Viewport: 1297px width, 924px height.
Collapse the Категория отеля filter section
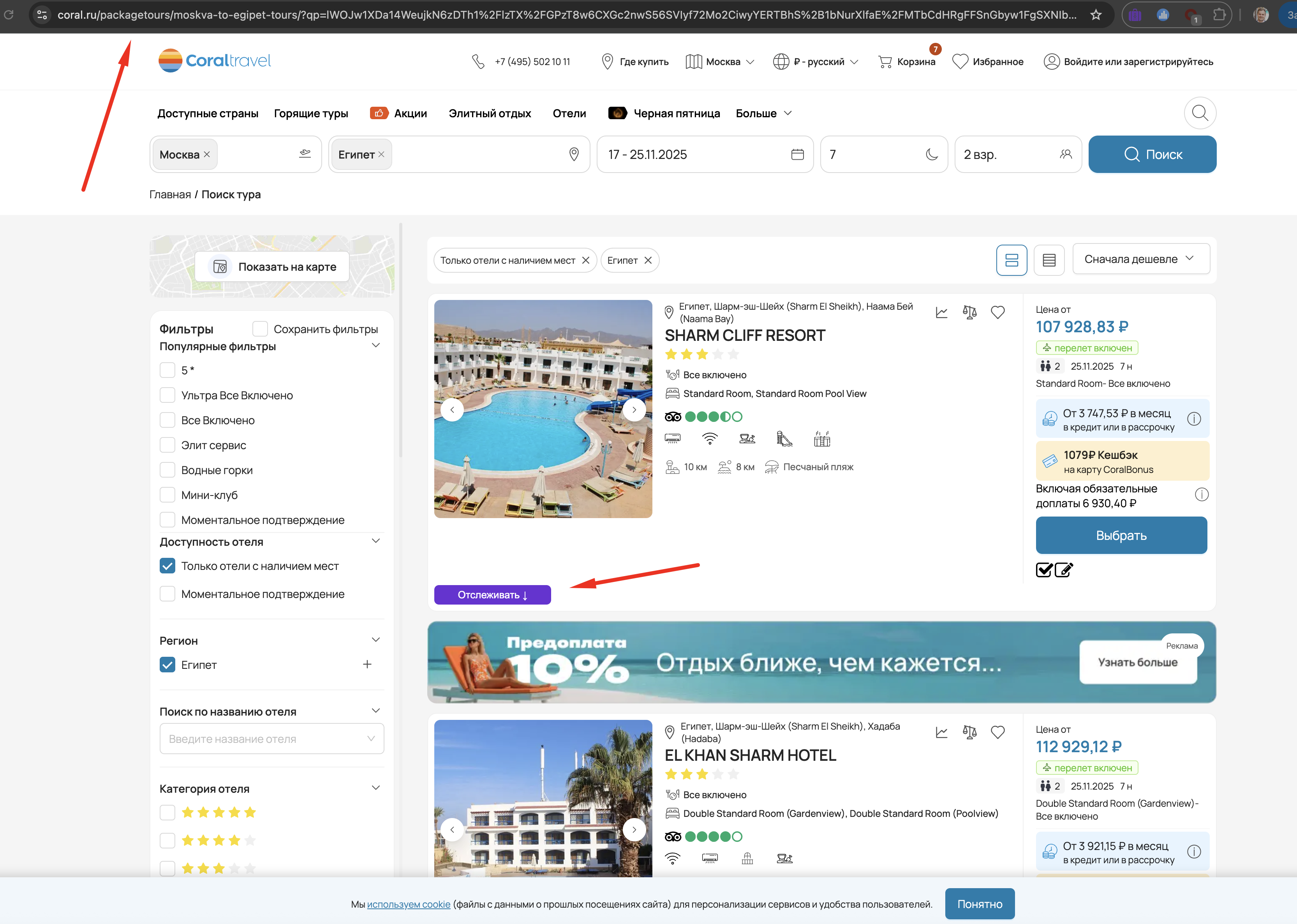[x=375, y=788]
